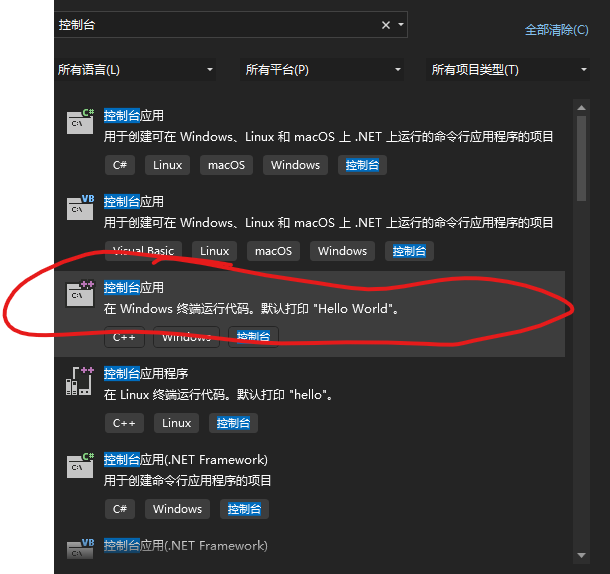Click the macOS tag on C# template
Screen dimensions: 610x574
(x=226, y=165)
